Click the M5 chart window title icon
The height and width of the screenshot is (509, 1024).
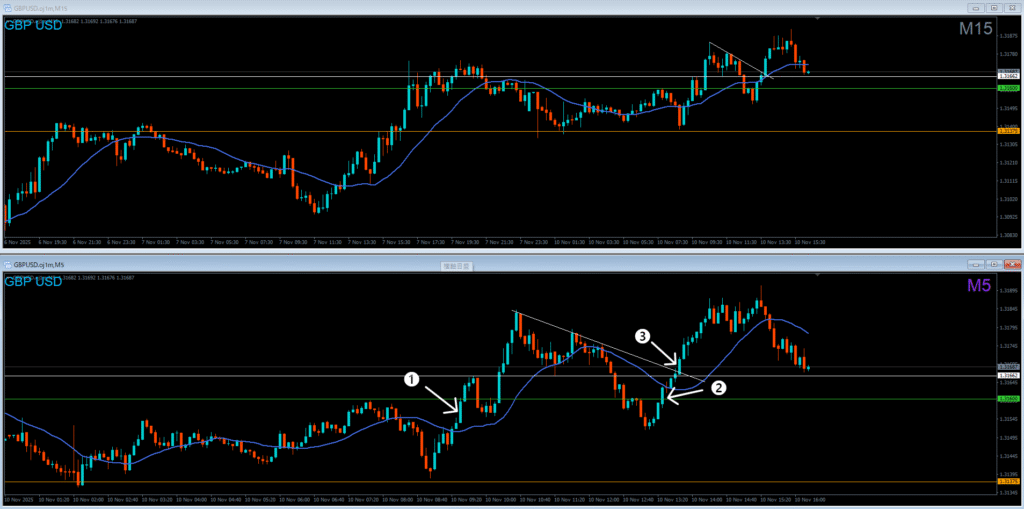pyautogui.click(x=7, y=265)
